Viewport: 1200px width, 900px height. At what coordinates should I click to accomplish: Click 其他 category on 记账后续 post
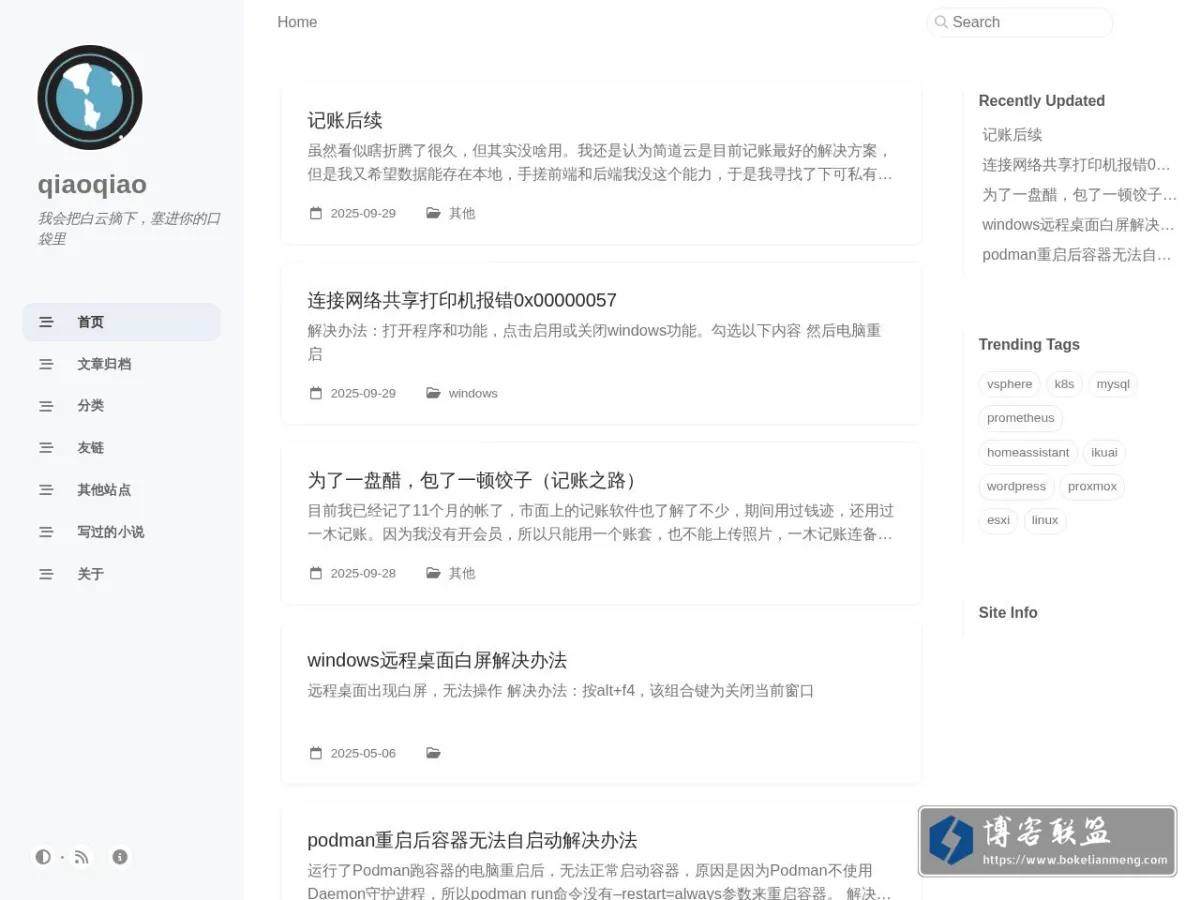(462, 213)
